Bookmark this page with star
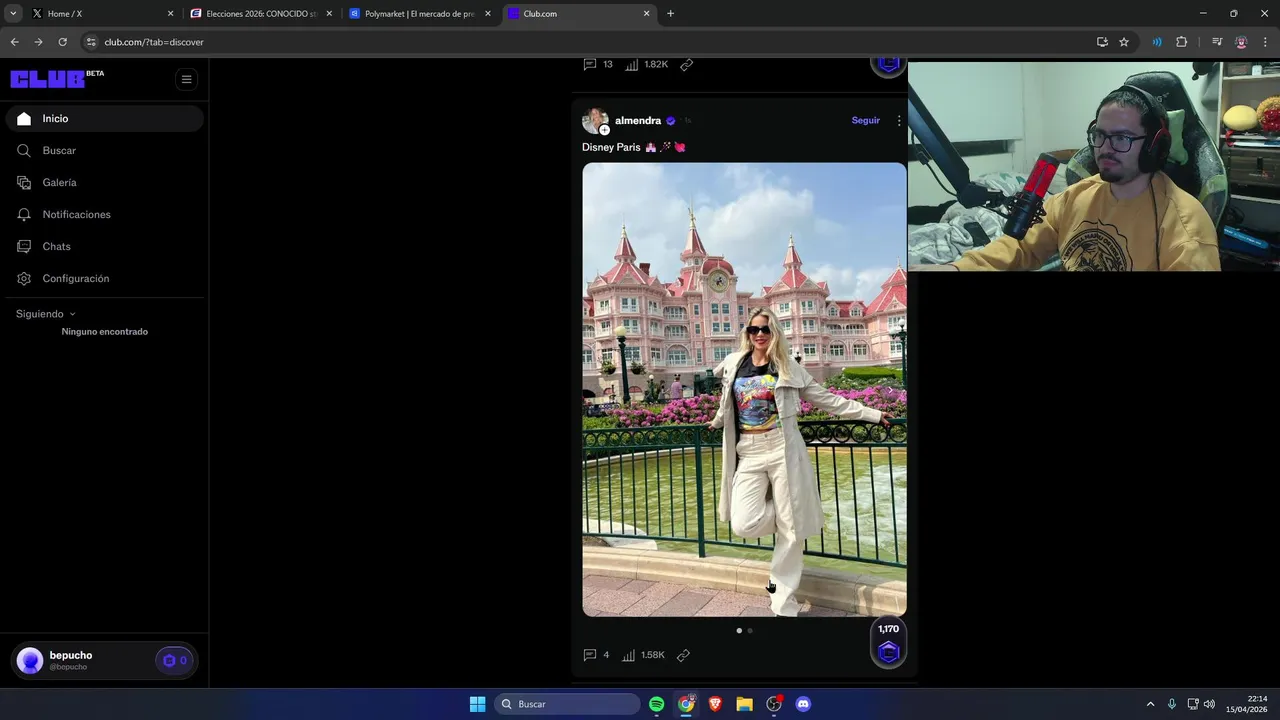 1124,42
